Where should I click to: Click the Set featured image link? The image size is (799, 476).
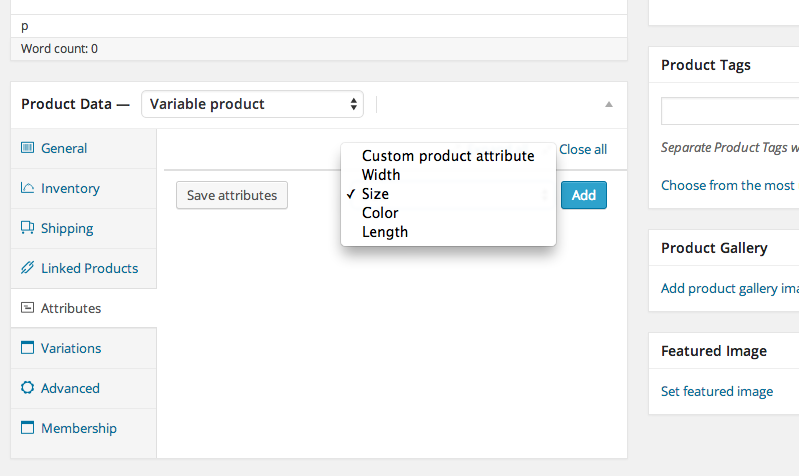[x=717, y=391]
